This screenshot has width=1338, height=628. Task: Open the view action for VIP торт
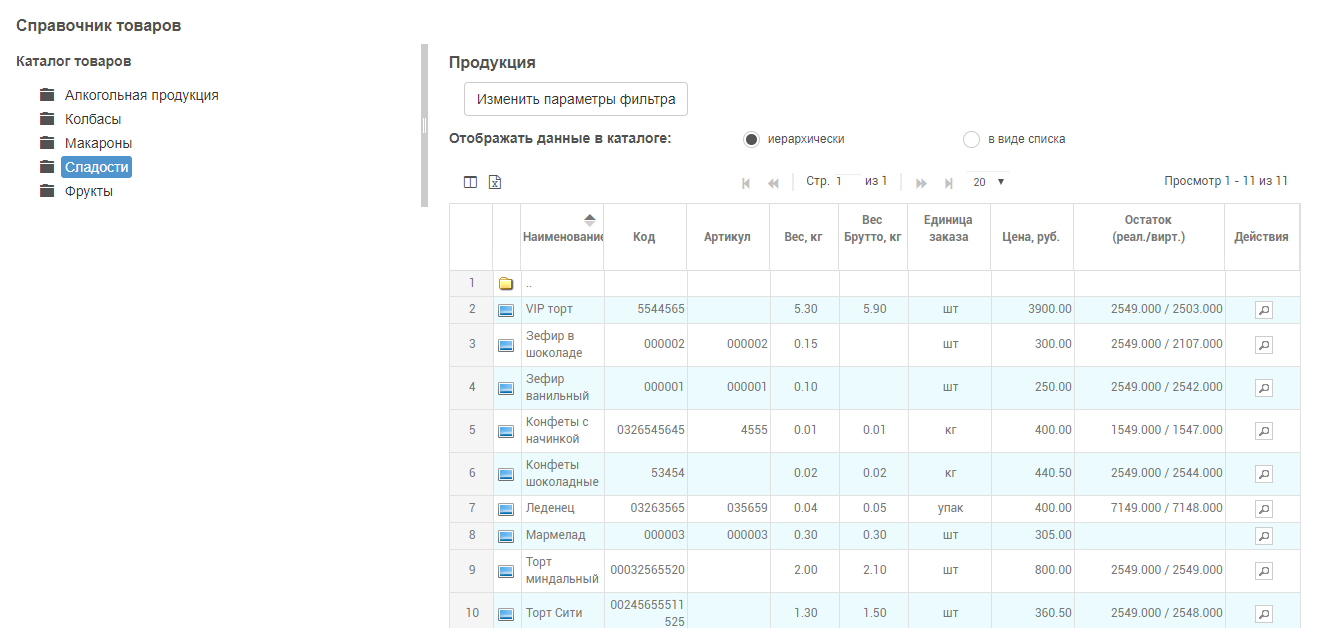pyautogui.click(x=1263, y=310)
